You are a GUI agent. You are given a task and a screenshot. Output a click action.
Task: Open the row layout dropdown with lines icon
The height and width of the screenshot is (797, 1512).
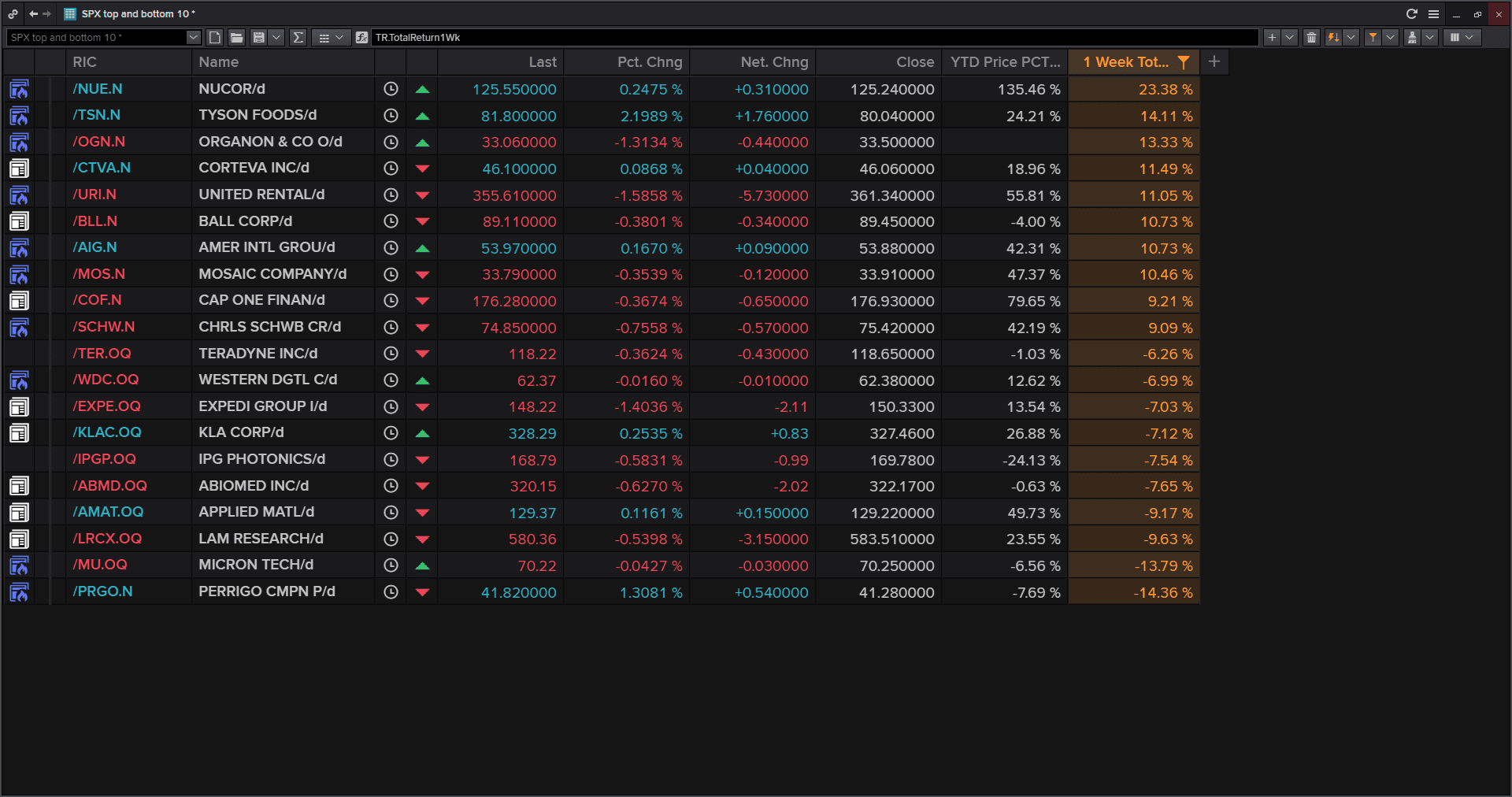(x=331, y=37)
